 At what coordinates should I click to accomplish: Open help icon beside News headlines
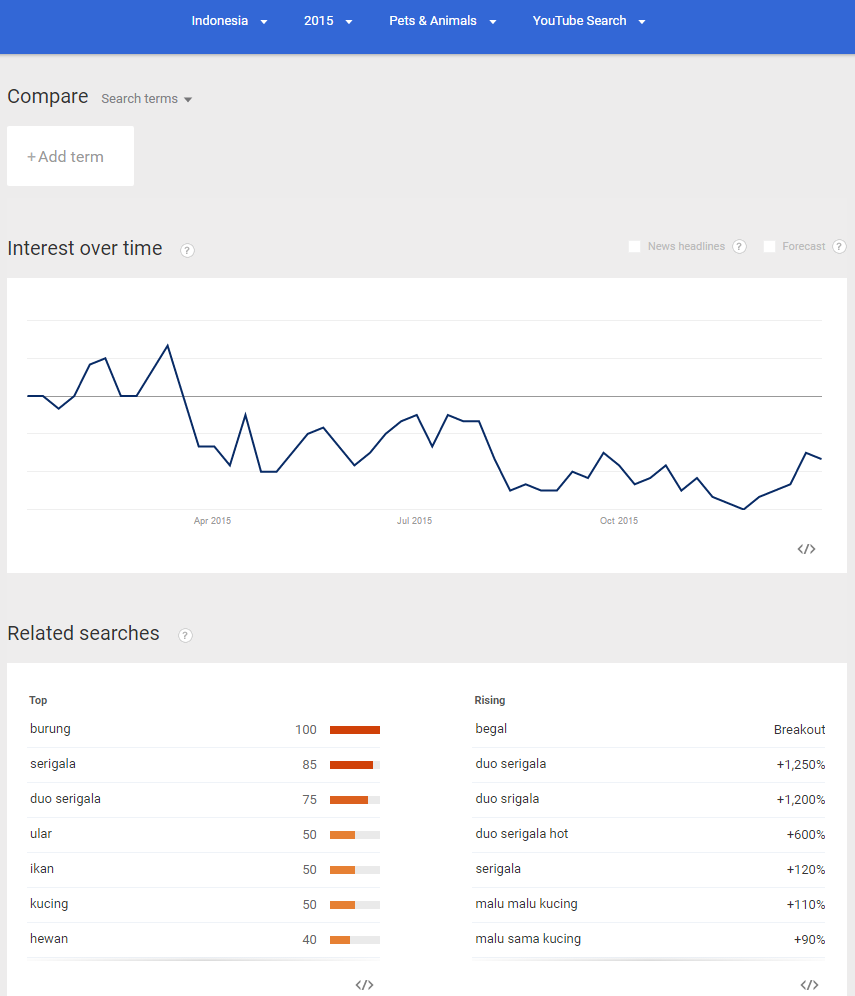coord(739,246)
